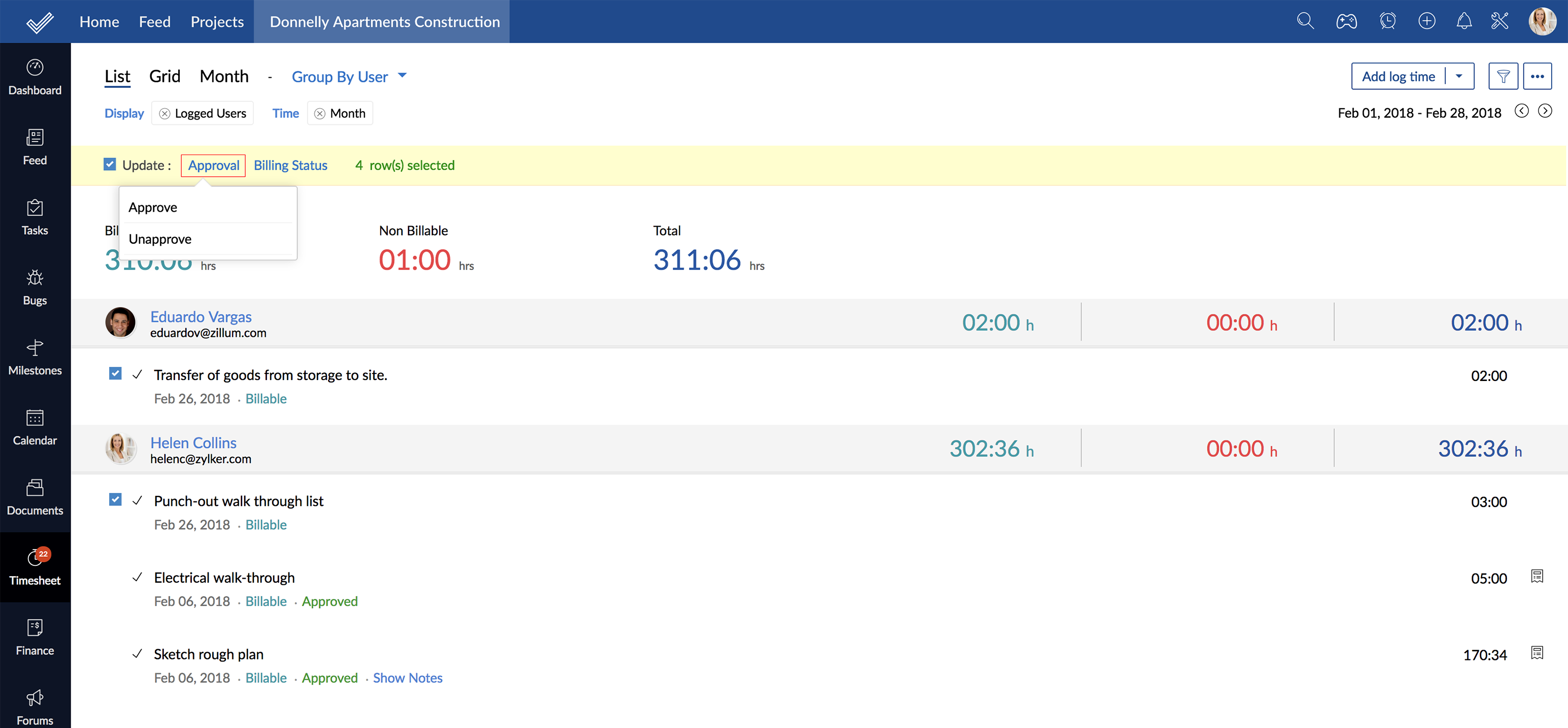1568x728 pixels.
Task: Click the Billing Status link
Action: point(290,165)
